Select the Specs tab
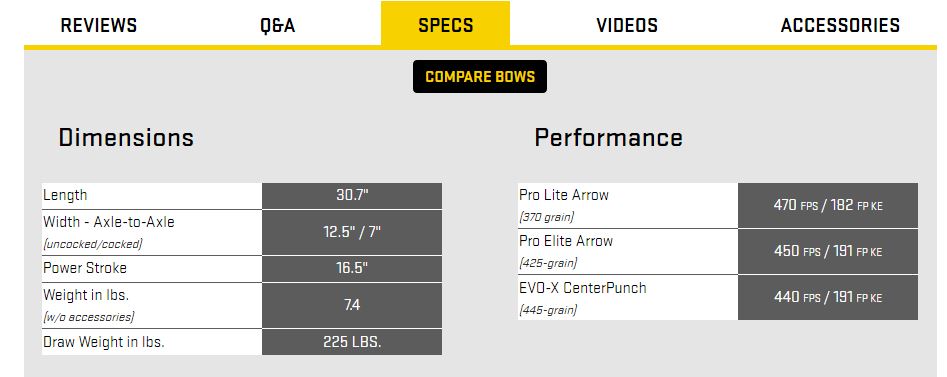The width and height of the screenshot is (947, 377). tap(446, 24)
